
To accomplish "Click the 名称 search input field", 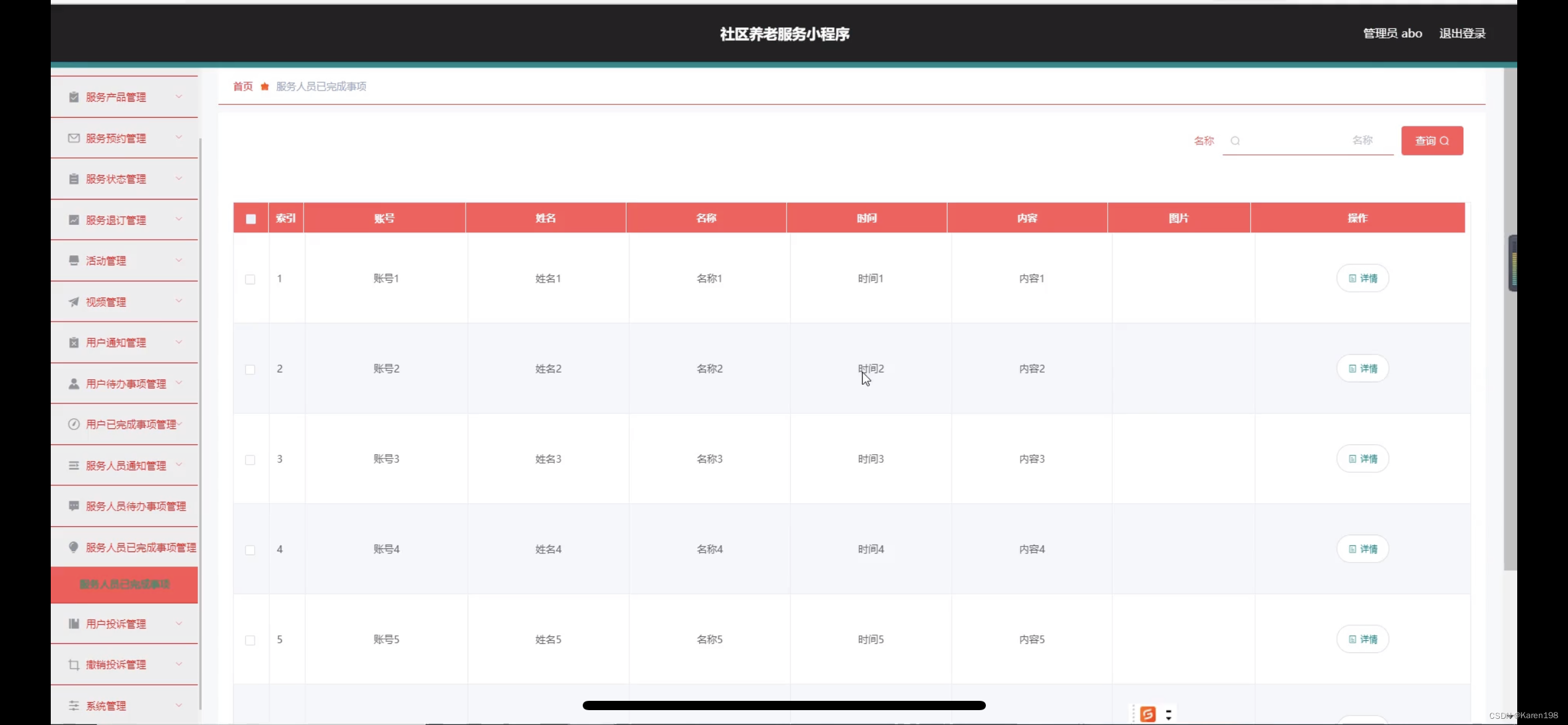I will (x=1307, y=141).
